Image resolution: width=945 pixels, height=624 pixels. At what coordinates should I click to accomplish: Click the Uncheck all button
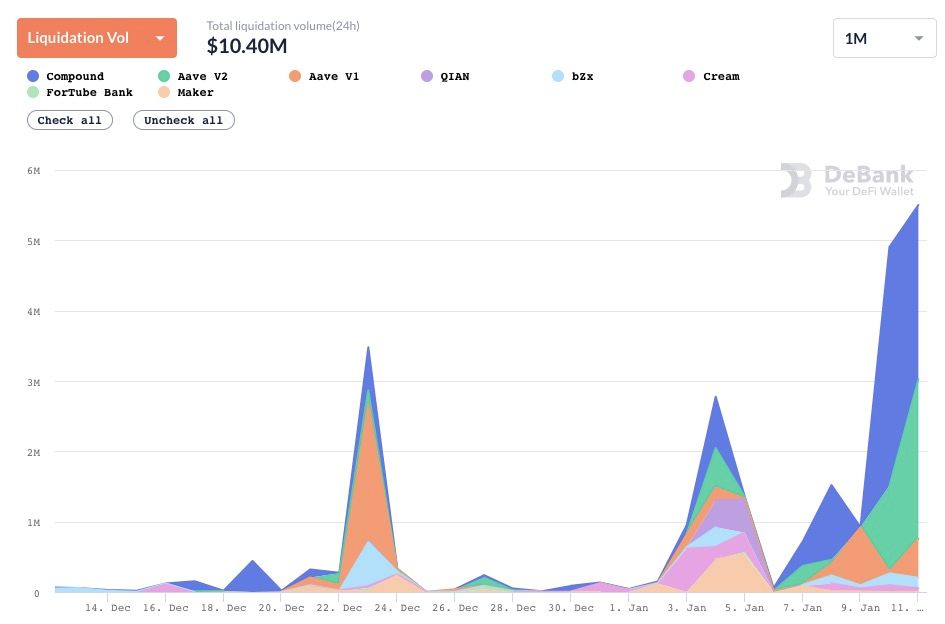click(184, 120)
